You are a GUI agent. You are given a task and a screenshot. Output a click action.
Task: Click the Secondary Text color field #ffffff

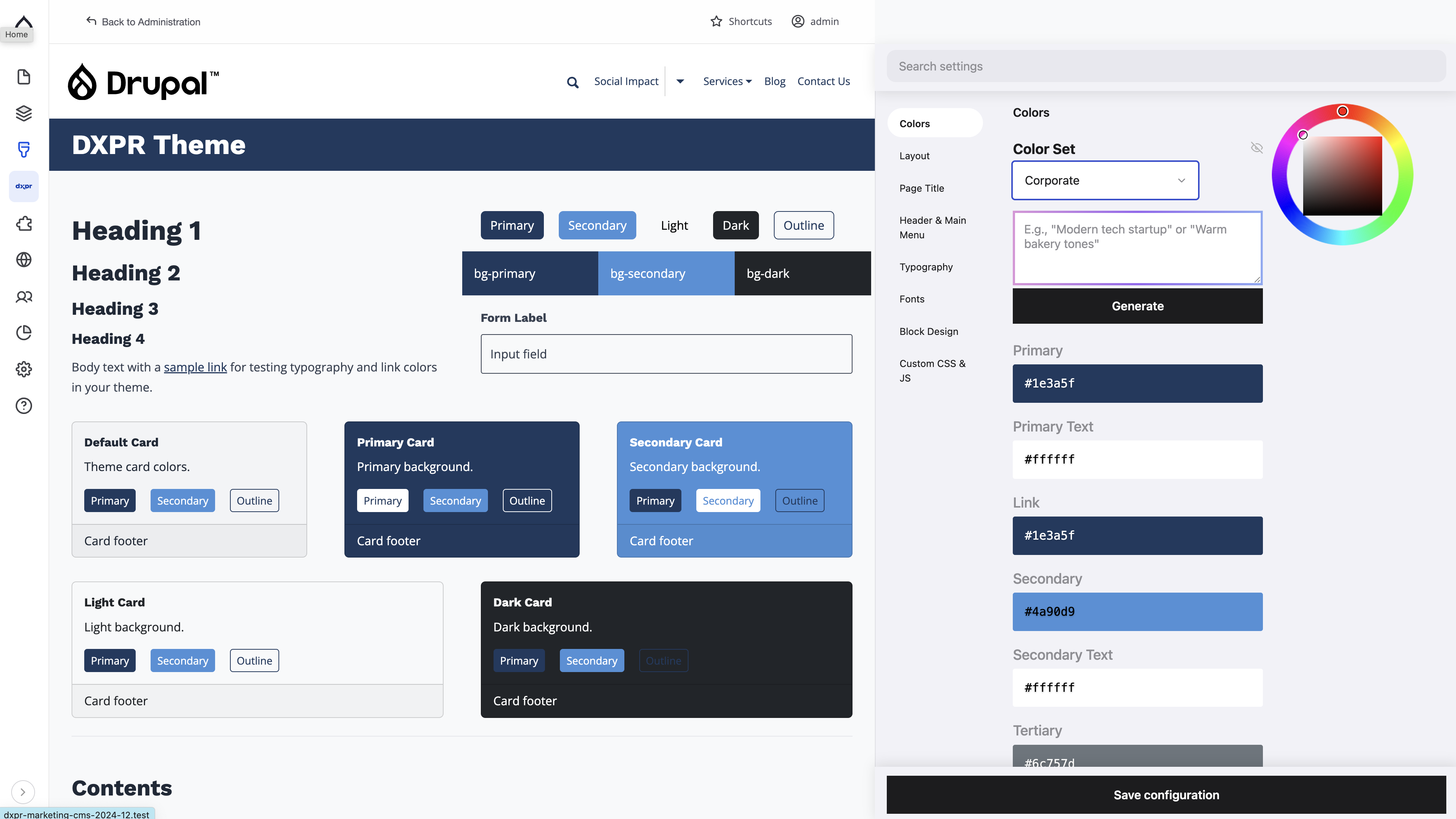(1137, 688)
